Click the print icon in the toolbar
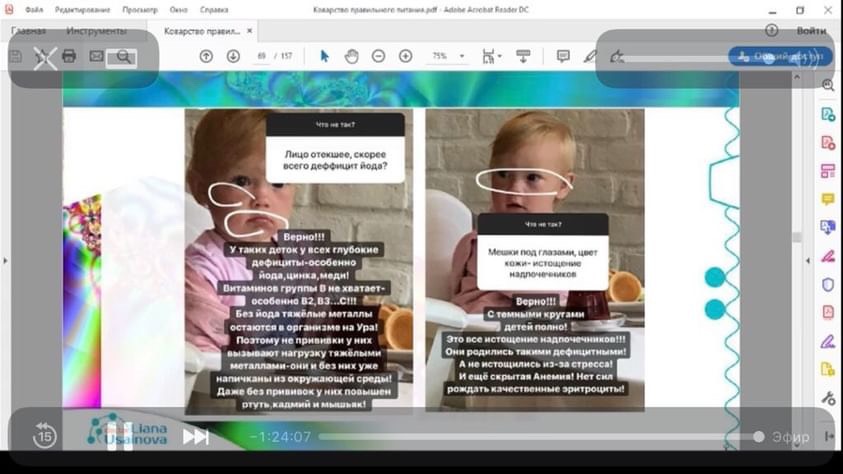 click(69, 56)
